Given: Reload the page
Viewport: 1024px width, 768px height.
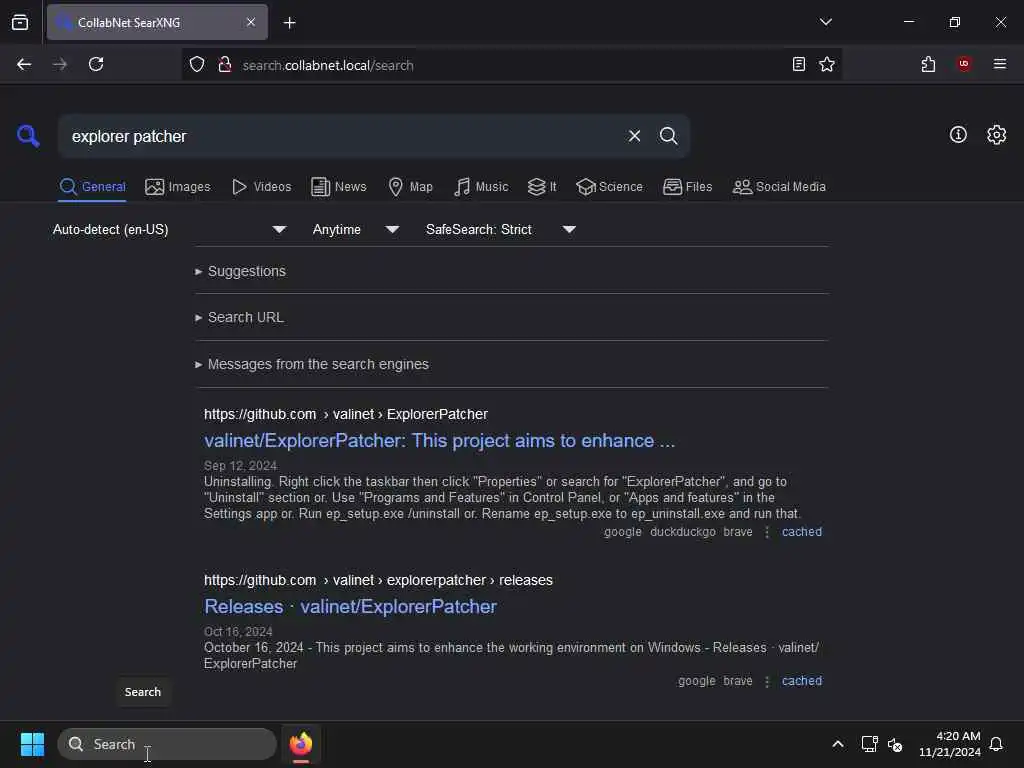Looking at the screenshot, I should click(96, 64).
